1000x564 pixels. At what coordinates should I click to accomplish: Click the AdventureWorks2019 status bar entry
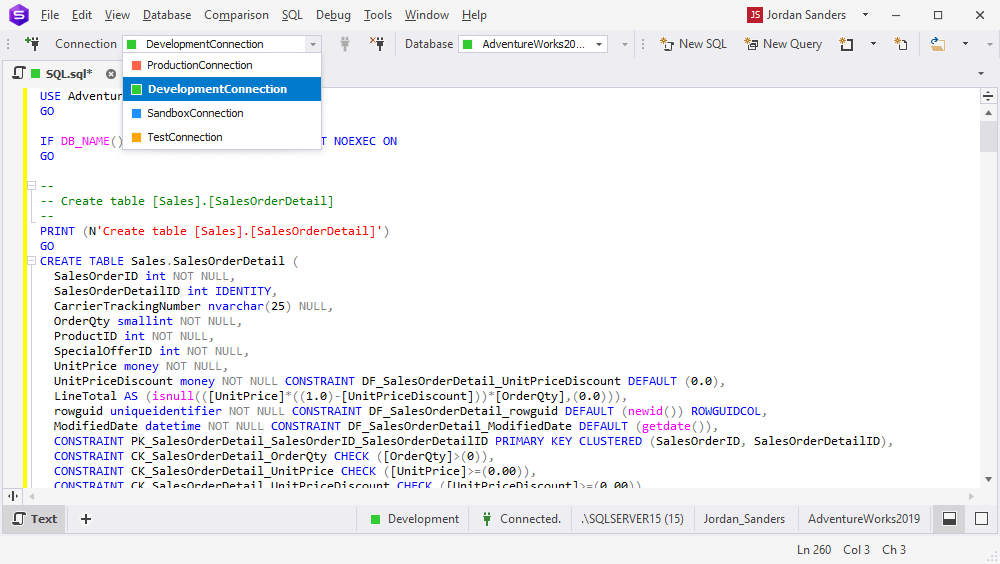tap(864, 519)
